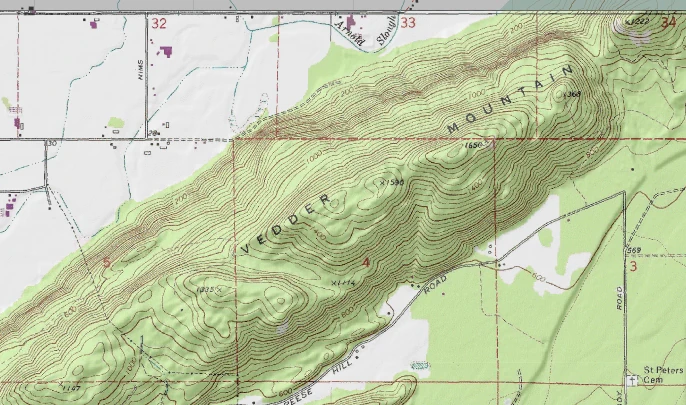Screen dimensions: 686x405
Task: Click the section number 32 label
Action: pos(158,22)
